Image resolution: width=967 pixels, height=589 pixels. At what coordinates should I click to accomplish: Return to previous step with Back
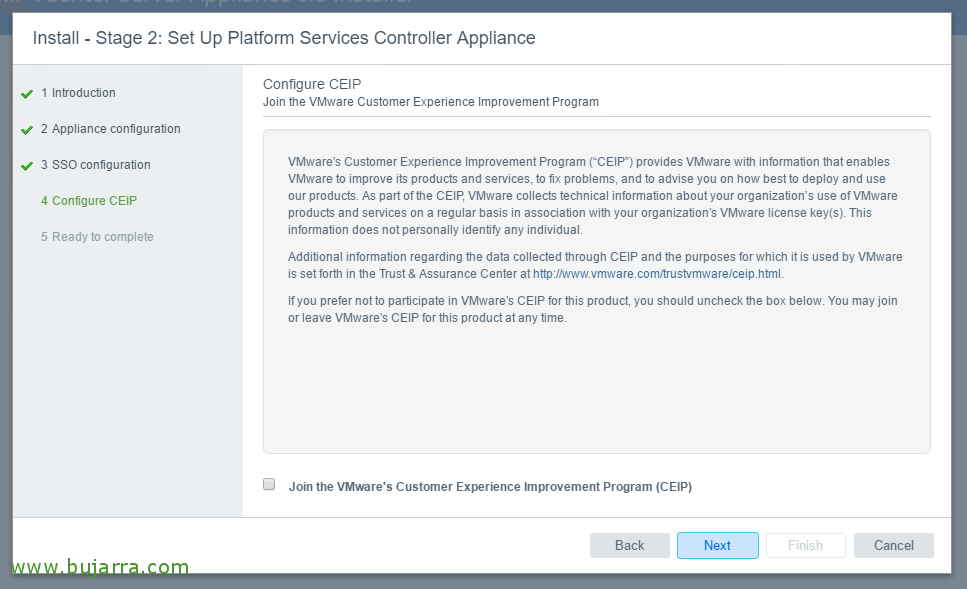pos(630,545)
